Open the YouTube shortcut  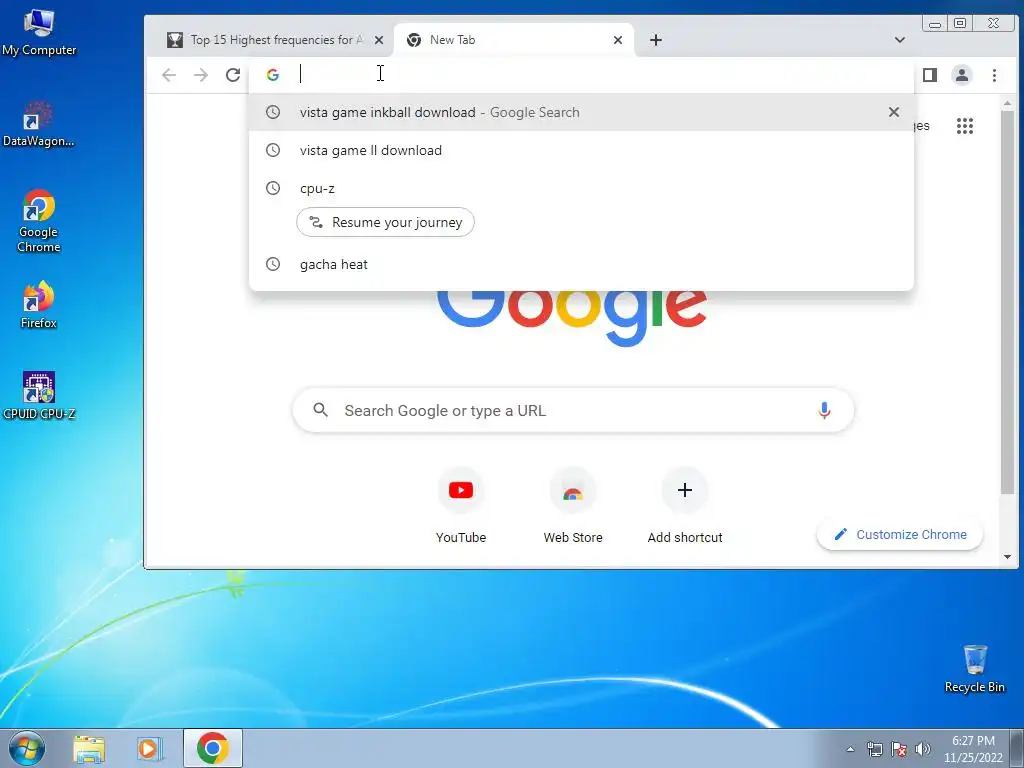tap(461, 507)
